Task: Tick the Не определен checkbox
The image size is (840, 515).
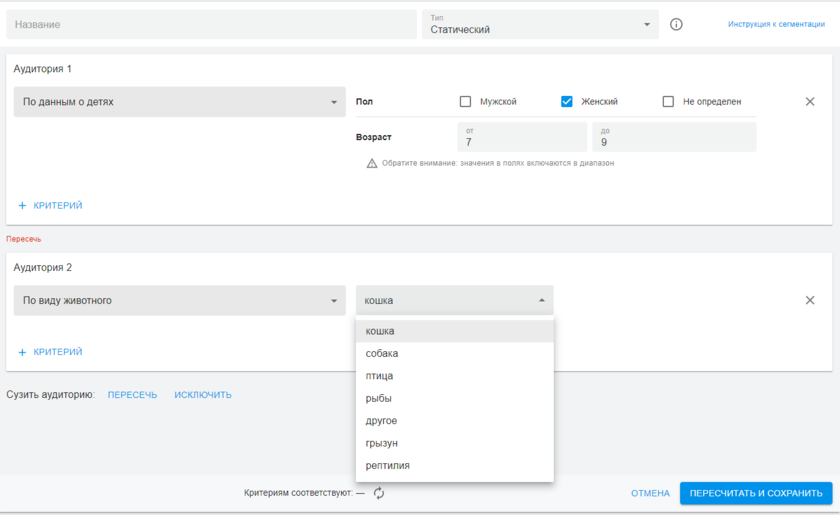Action: (x=668, y=102)
